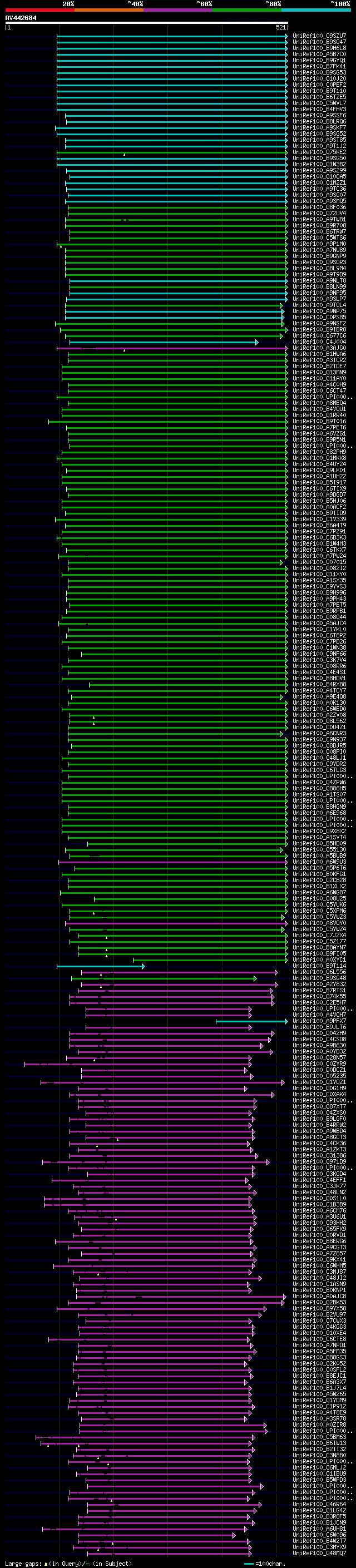This screenshot has height=1568, width=356.
Task: Select the UniRef100_C5WVL7 label
Action: click(319, 103)
